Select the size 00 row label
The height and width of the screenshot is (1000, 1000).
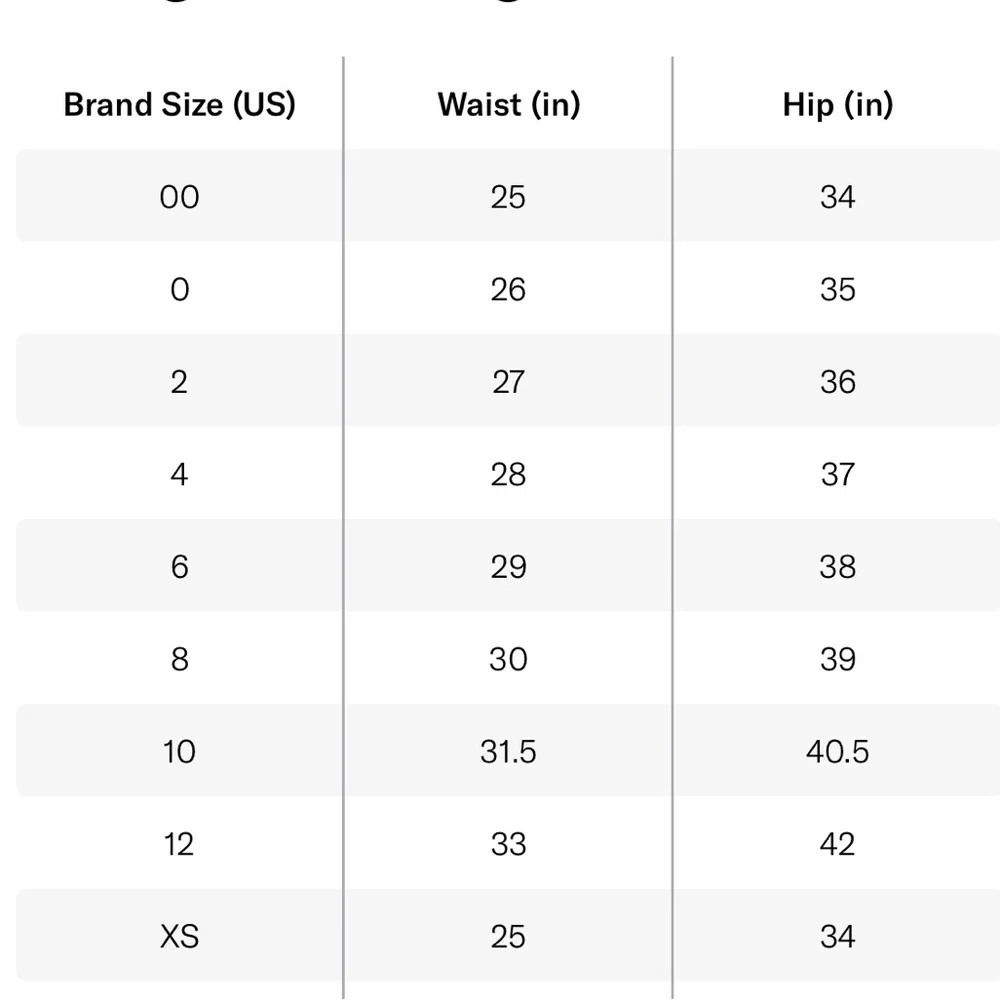[179, 197]
